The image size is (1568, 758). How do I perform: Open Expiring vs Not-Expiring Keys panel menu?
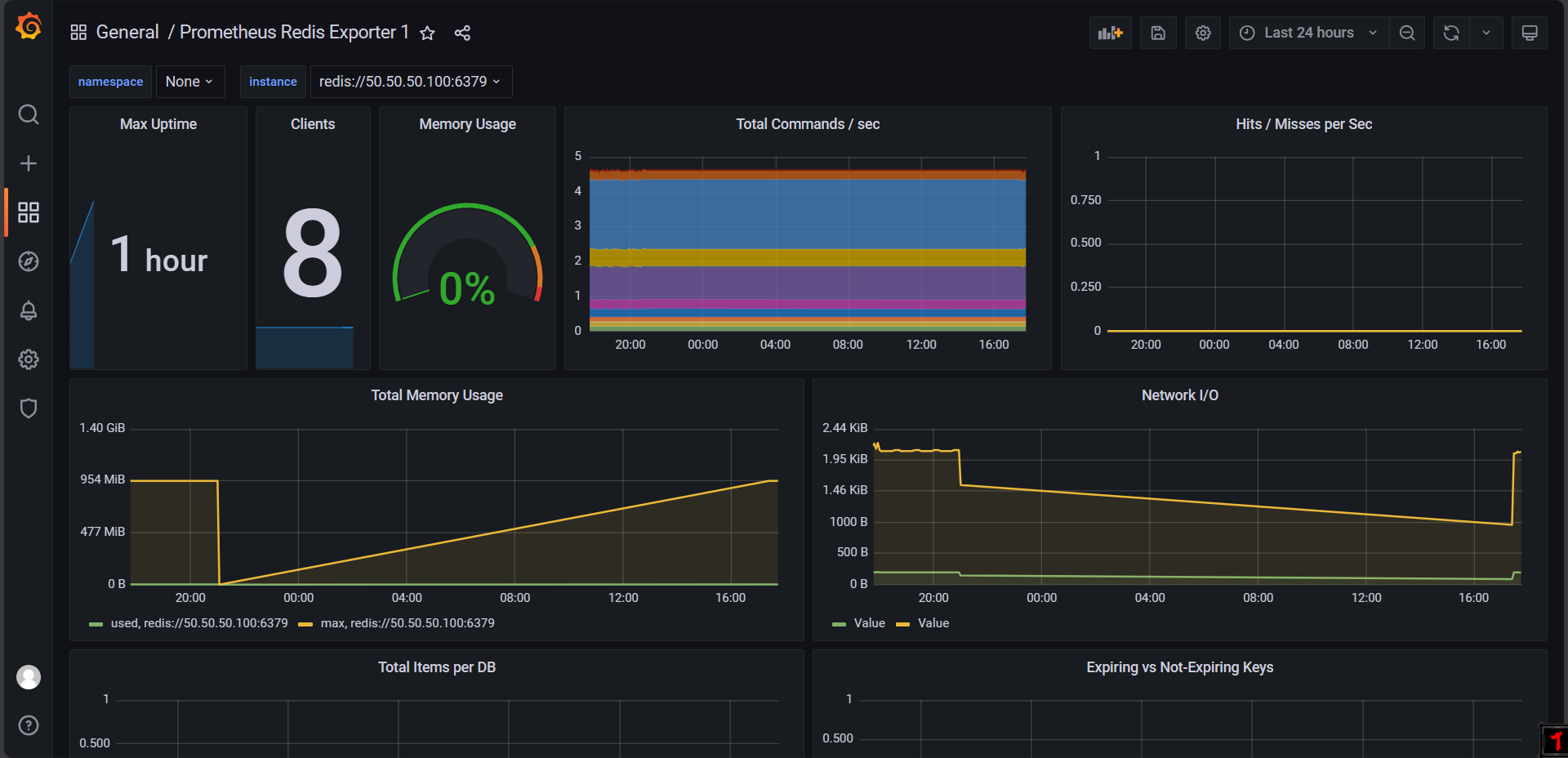[1179, 667]
